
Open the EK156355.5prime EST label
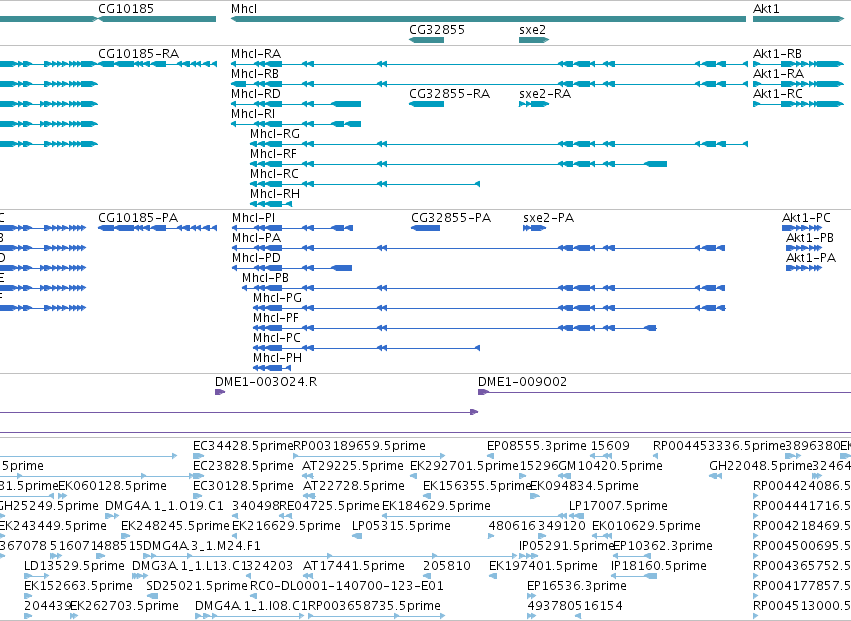coord(477,486)
